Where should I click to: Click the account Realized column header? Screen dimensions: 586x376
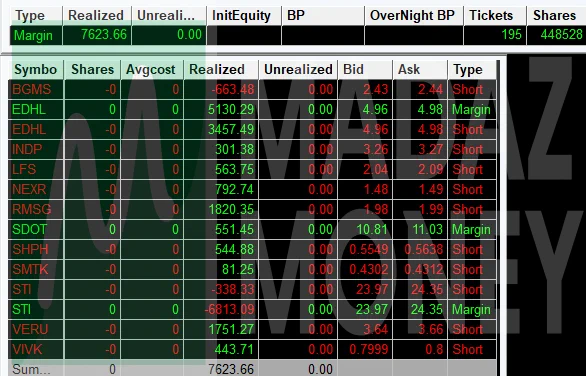pos(97,16)
